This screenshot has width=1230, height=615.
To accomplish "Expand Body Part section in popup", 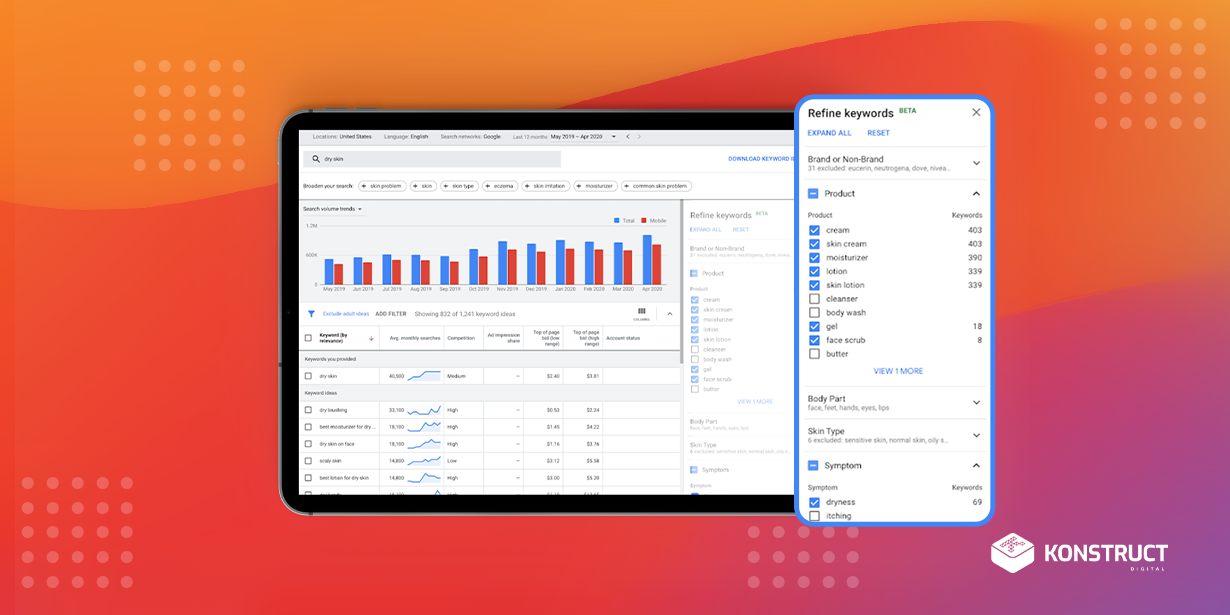I will coord(976,403).
